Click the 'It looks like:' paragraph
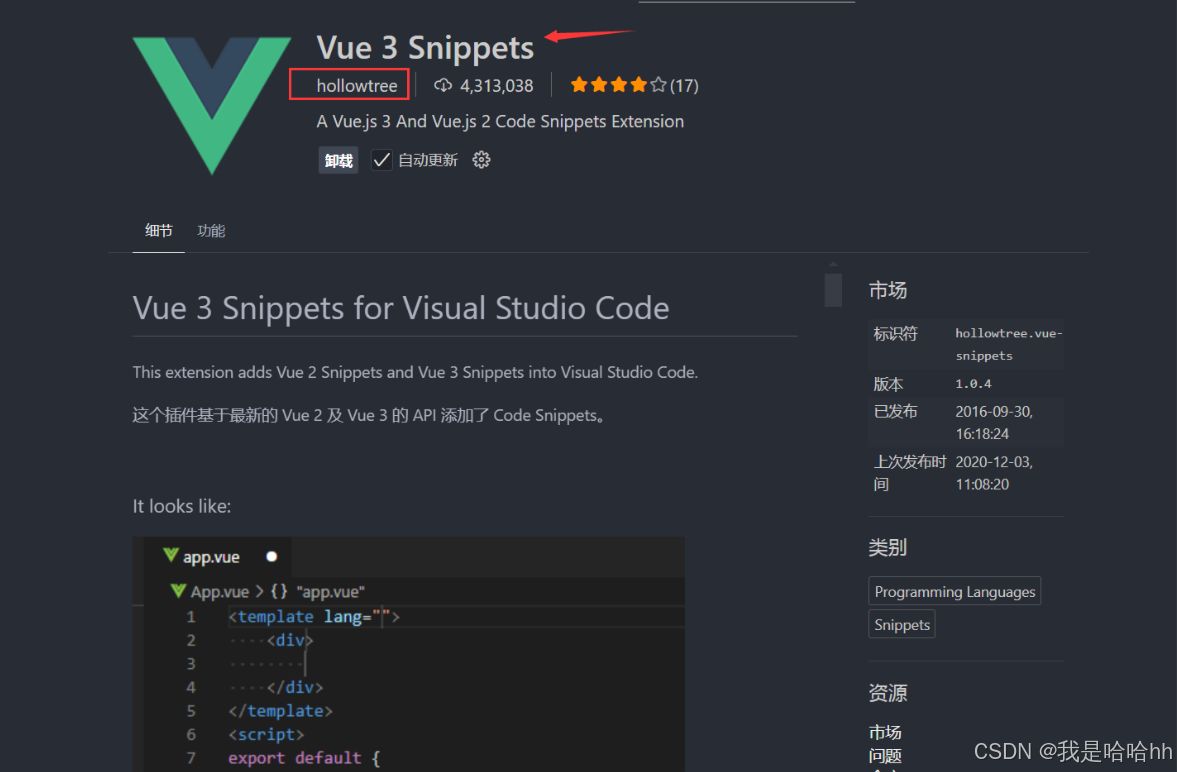The height and width of the screenshot is (772, 1177). [182, 506]
